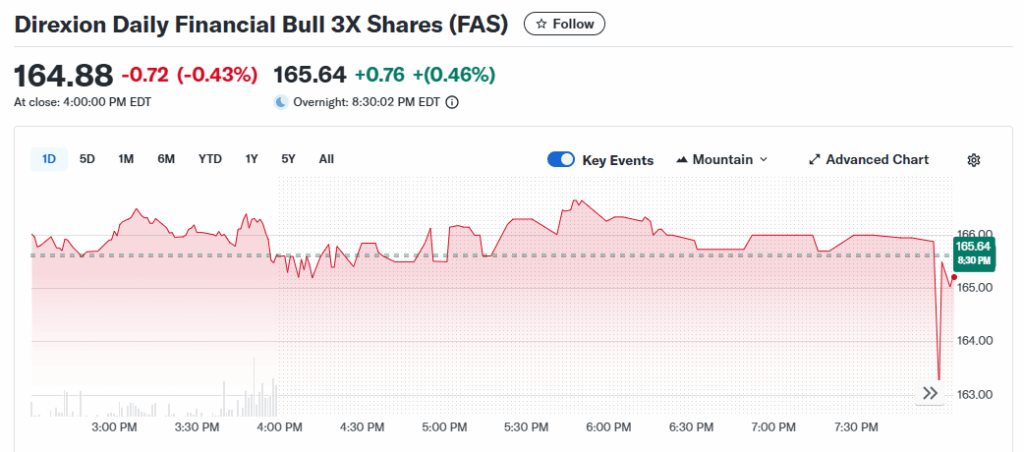Select the 1D time range tab
Screen dimensions: 1024x452
[49, 159]
